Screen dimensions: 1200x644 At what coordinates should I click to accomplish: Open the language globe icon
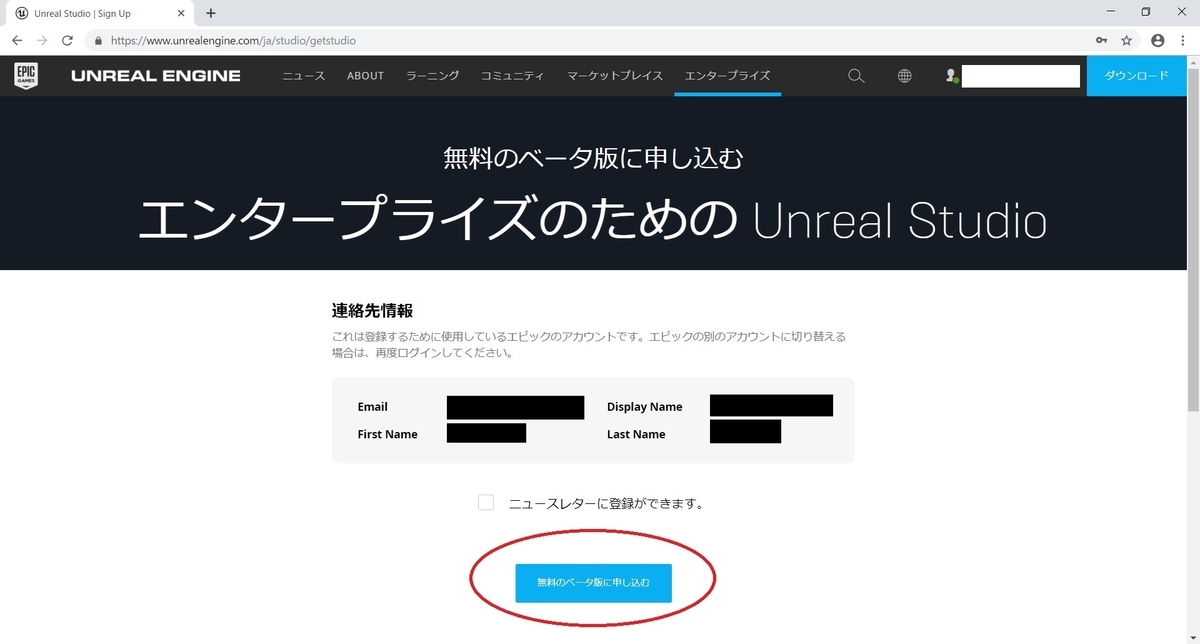905,76
